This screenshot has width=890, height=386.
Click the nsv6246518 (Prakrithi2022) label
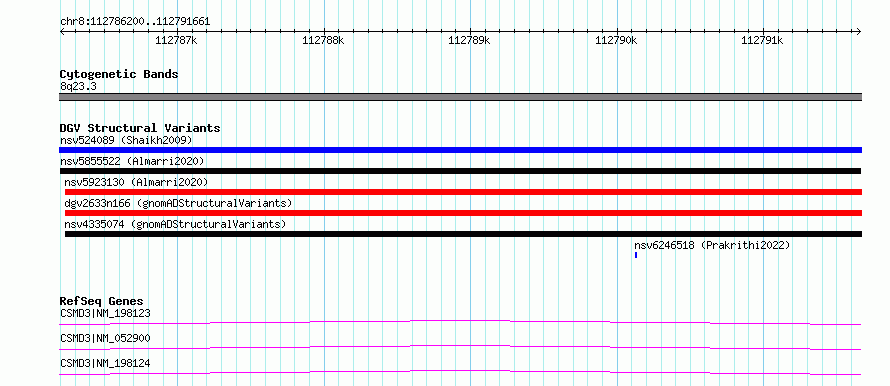coord(712,245)
